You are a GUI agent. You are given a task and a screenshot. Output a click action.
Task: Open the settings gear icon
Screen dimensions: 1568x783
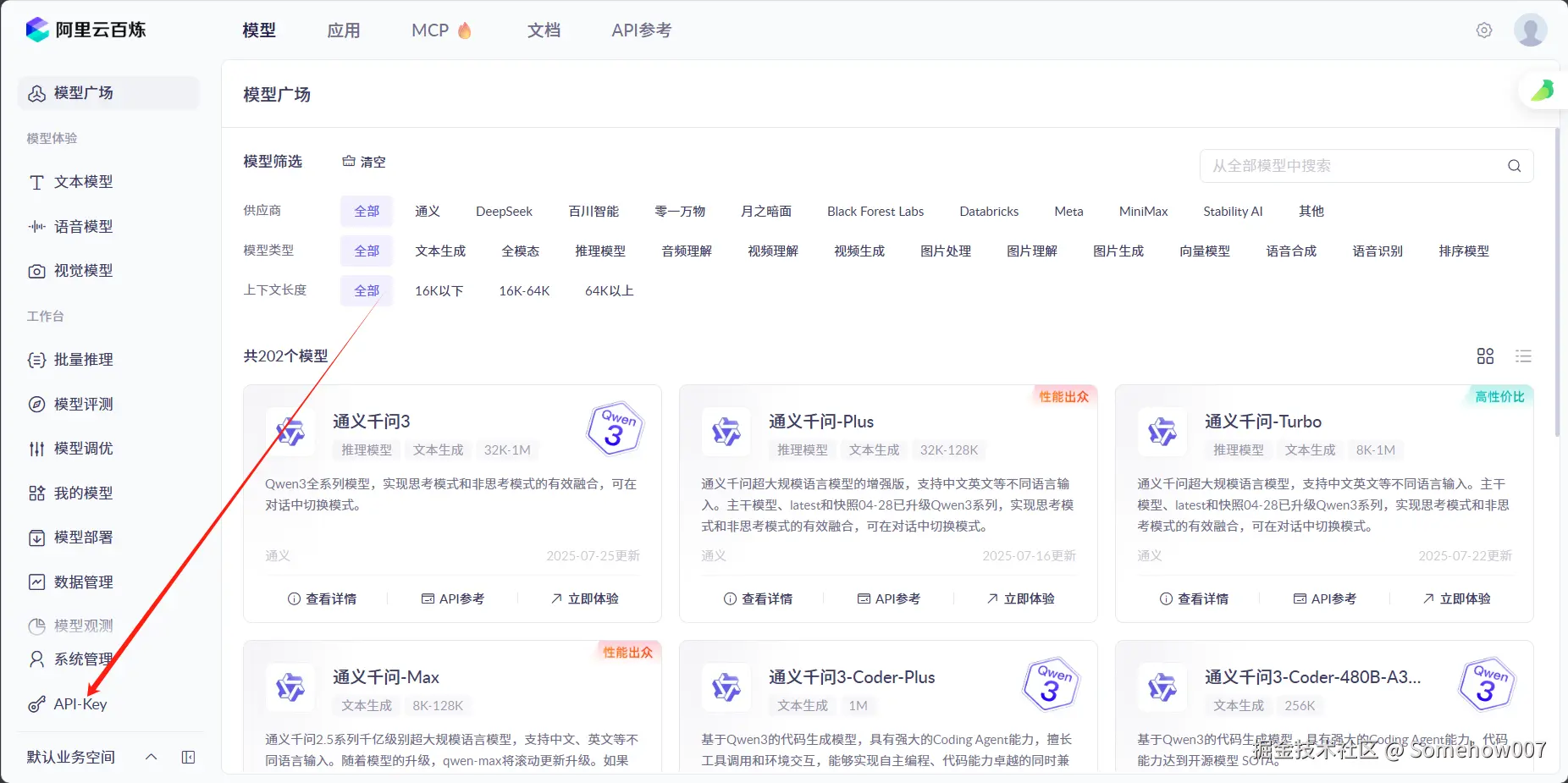click(x=1484, y=30)
